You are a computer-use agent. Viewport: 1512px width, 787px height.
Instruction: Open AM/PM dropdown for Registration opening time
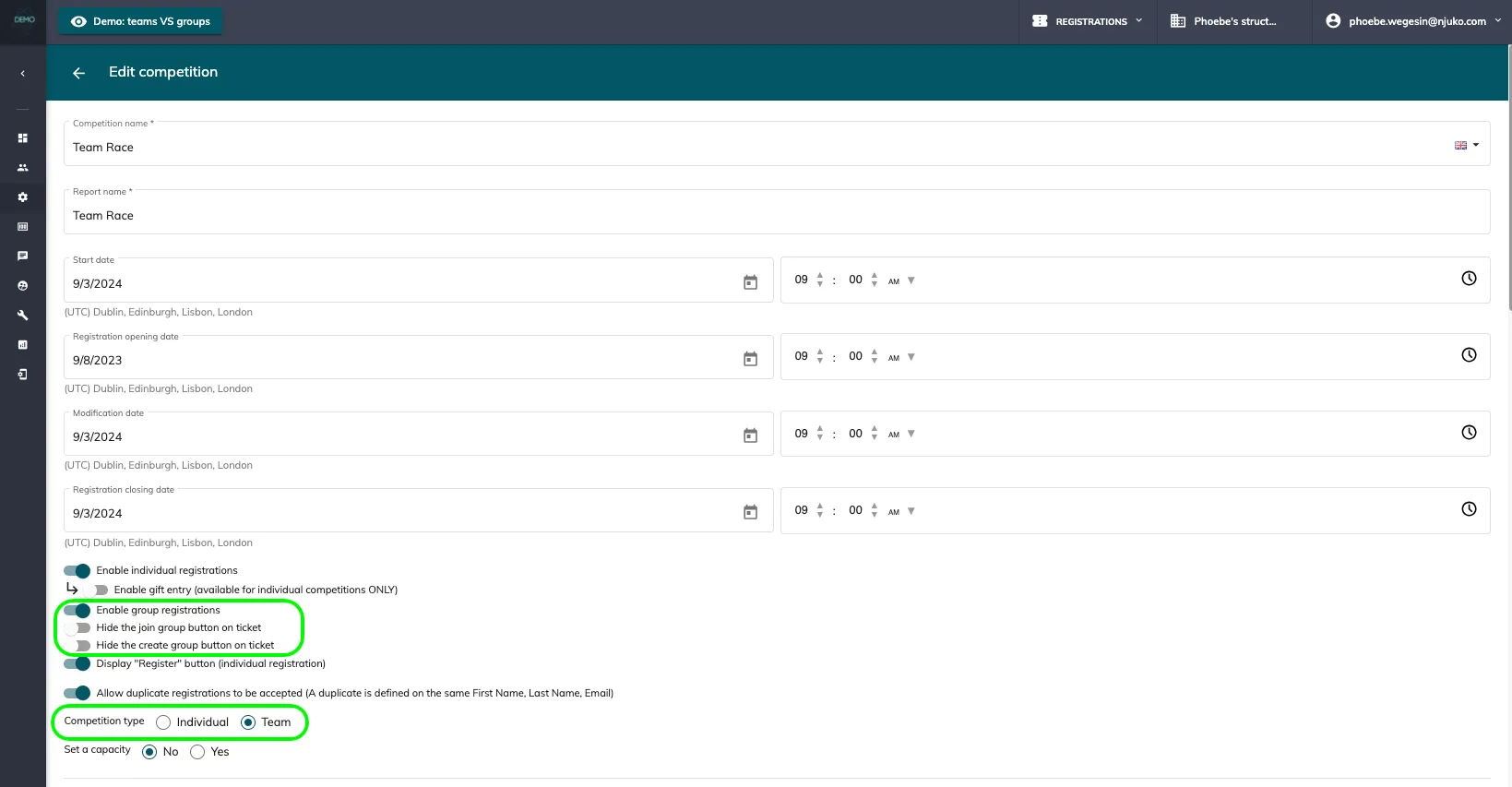click(901, 357)
